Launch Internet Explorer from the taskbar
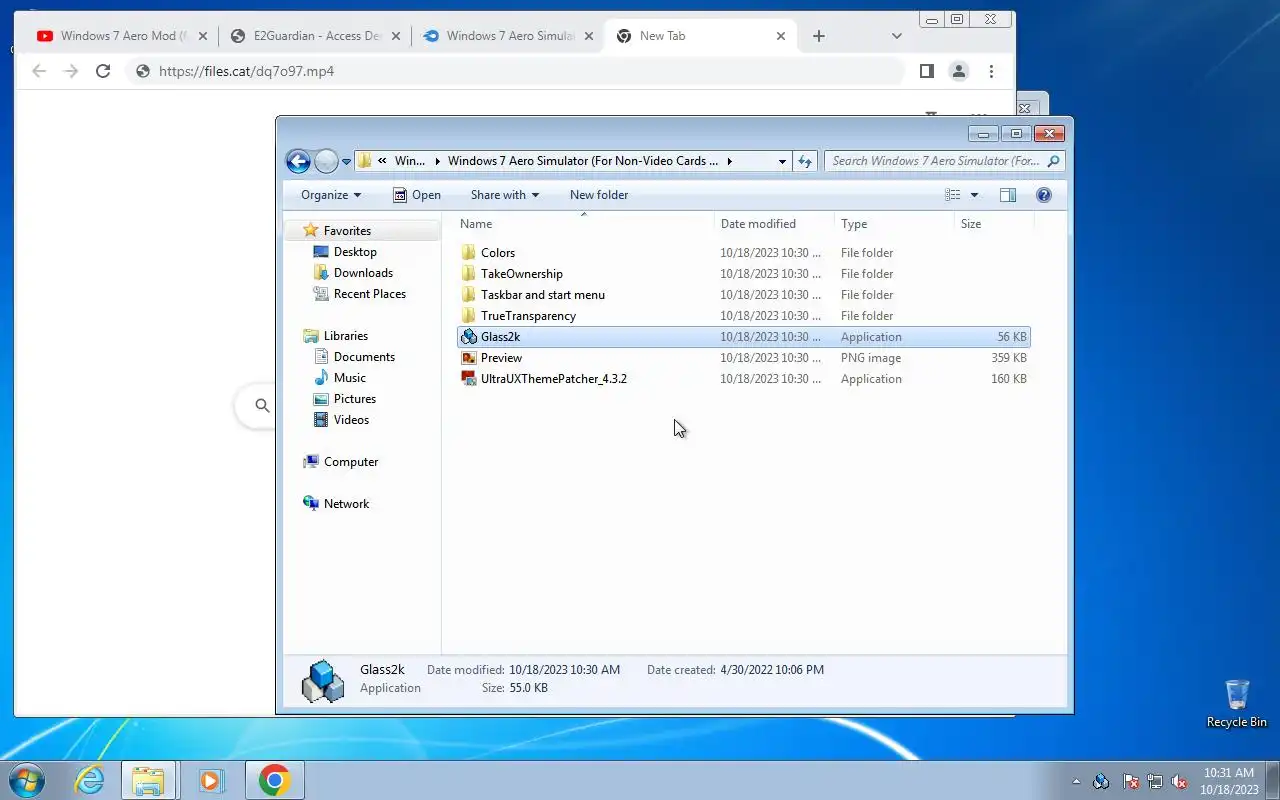Image resolution: width=1280 pixels, height=800 pixels. click(x=89, y=780)
